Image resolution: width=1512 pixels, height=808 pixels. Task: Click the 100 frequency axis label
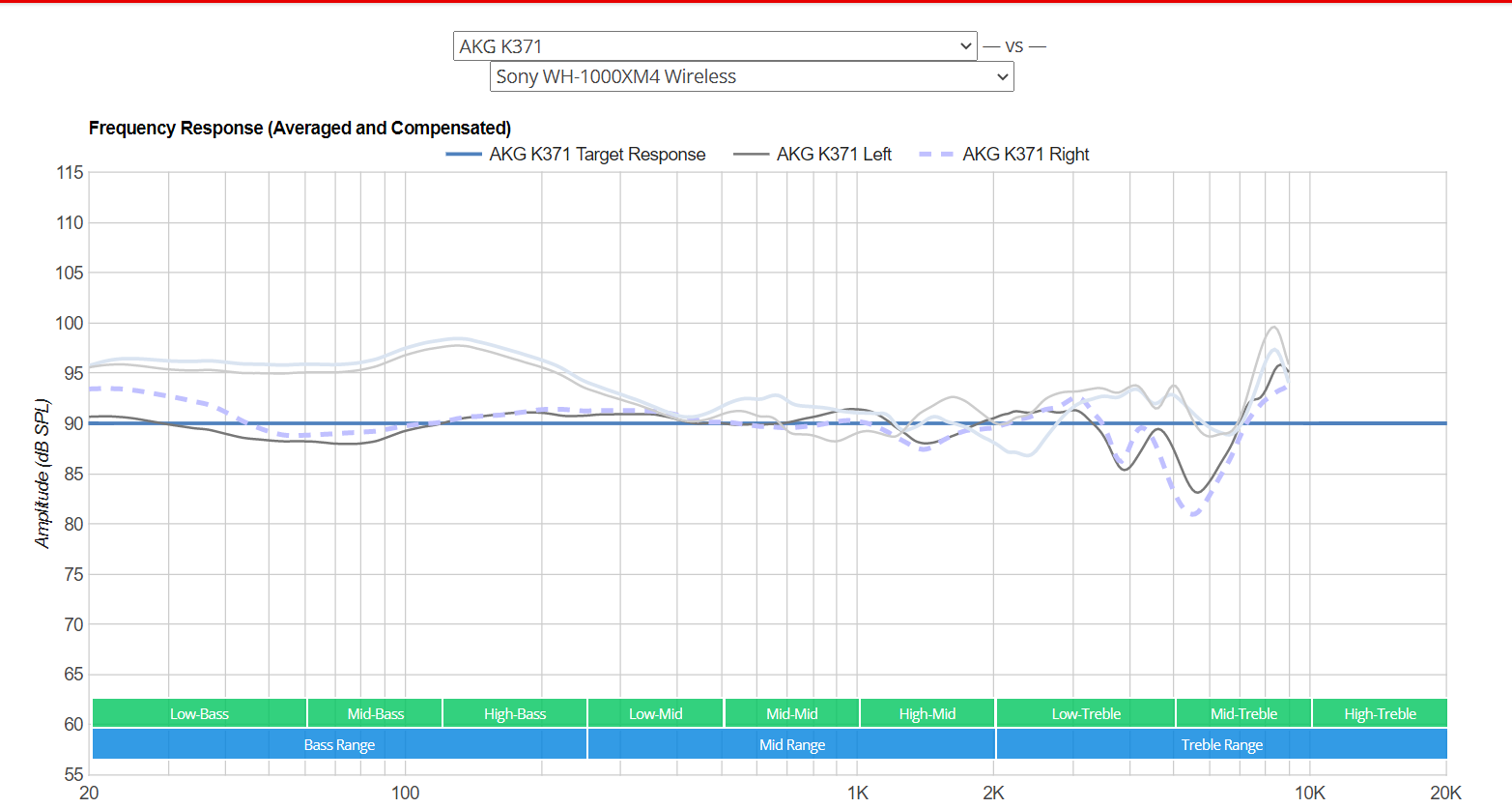click(x=405, y=794)
